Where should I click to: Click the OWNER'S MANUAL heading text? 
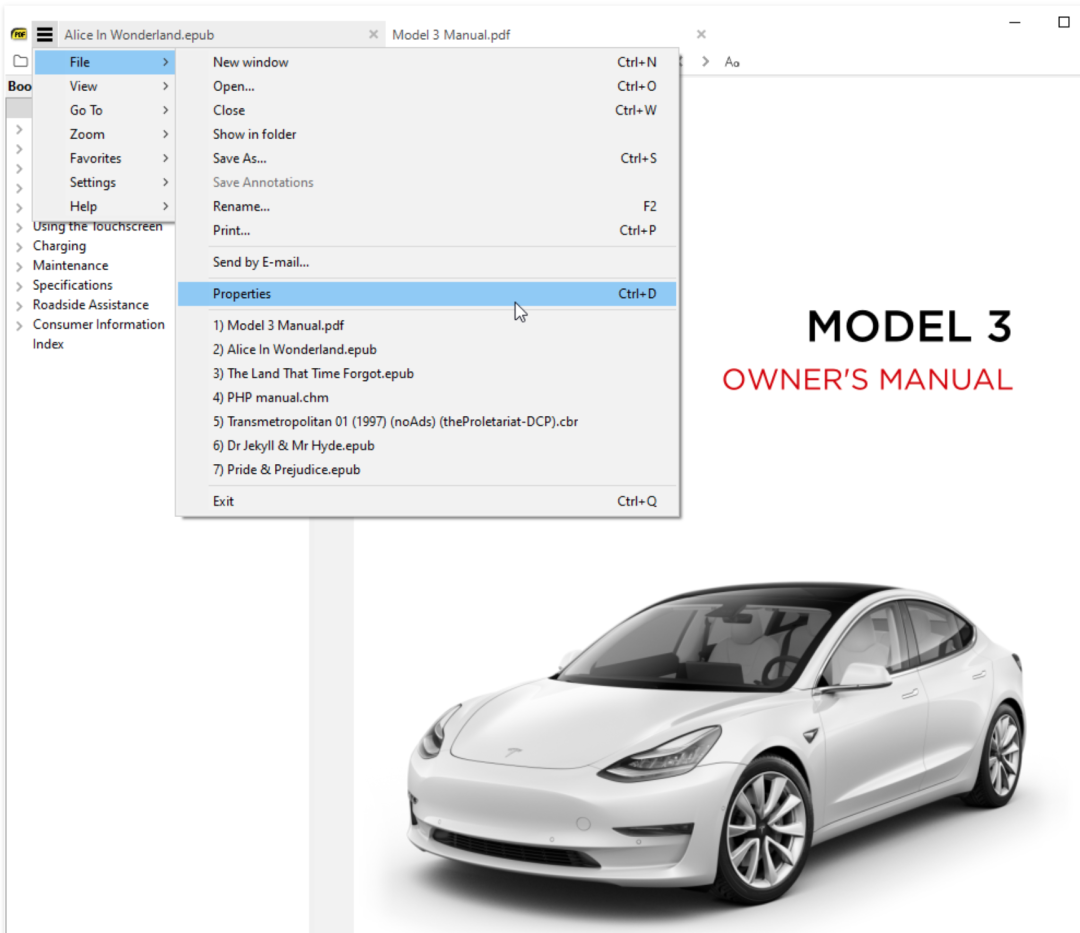point(867,380)
